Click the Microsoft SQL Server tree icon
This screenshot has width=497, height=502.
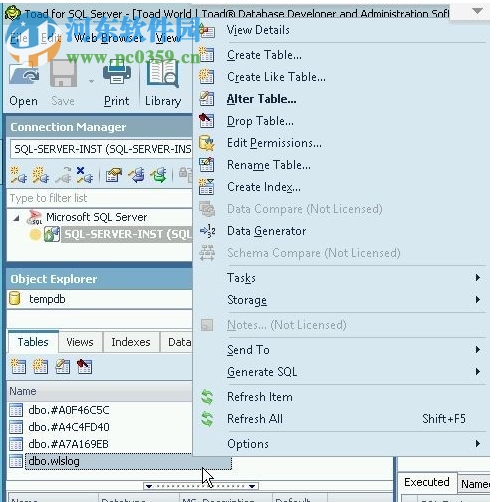(35, 217)
